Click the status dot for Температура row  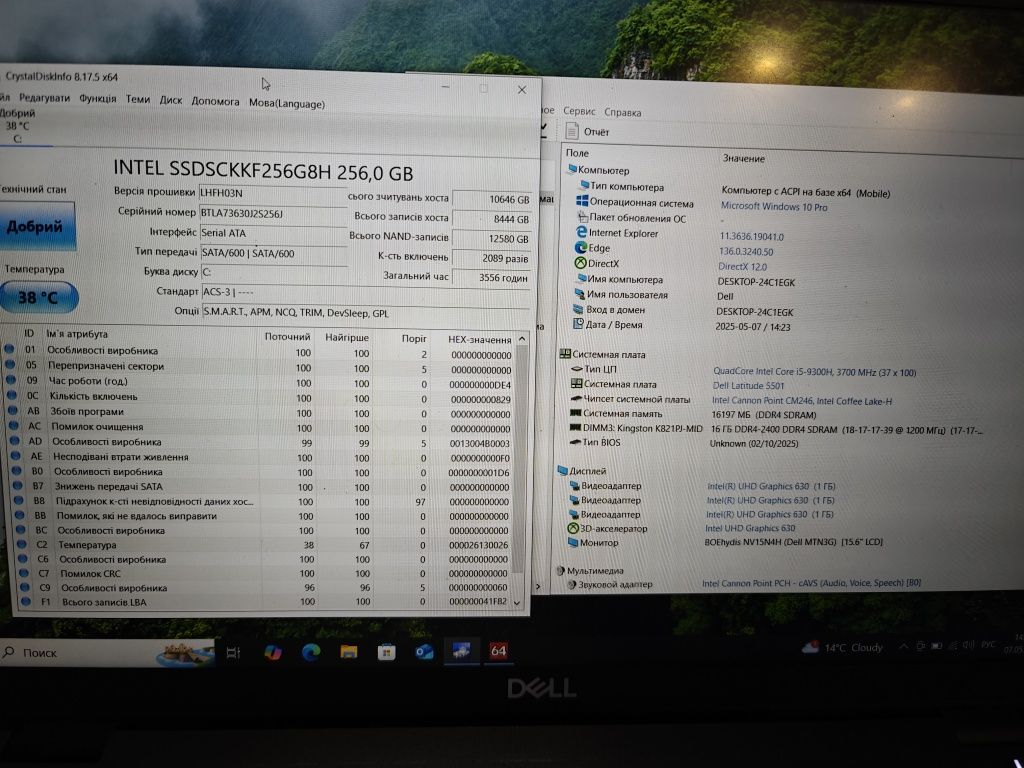[22, 544]
